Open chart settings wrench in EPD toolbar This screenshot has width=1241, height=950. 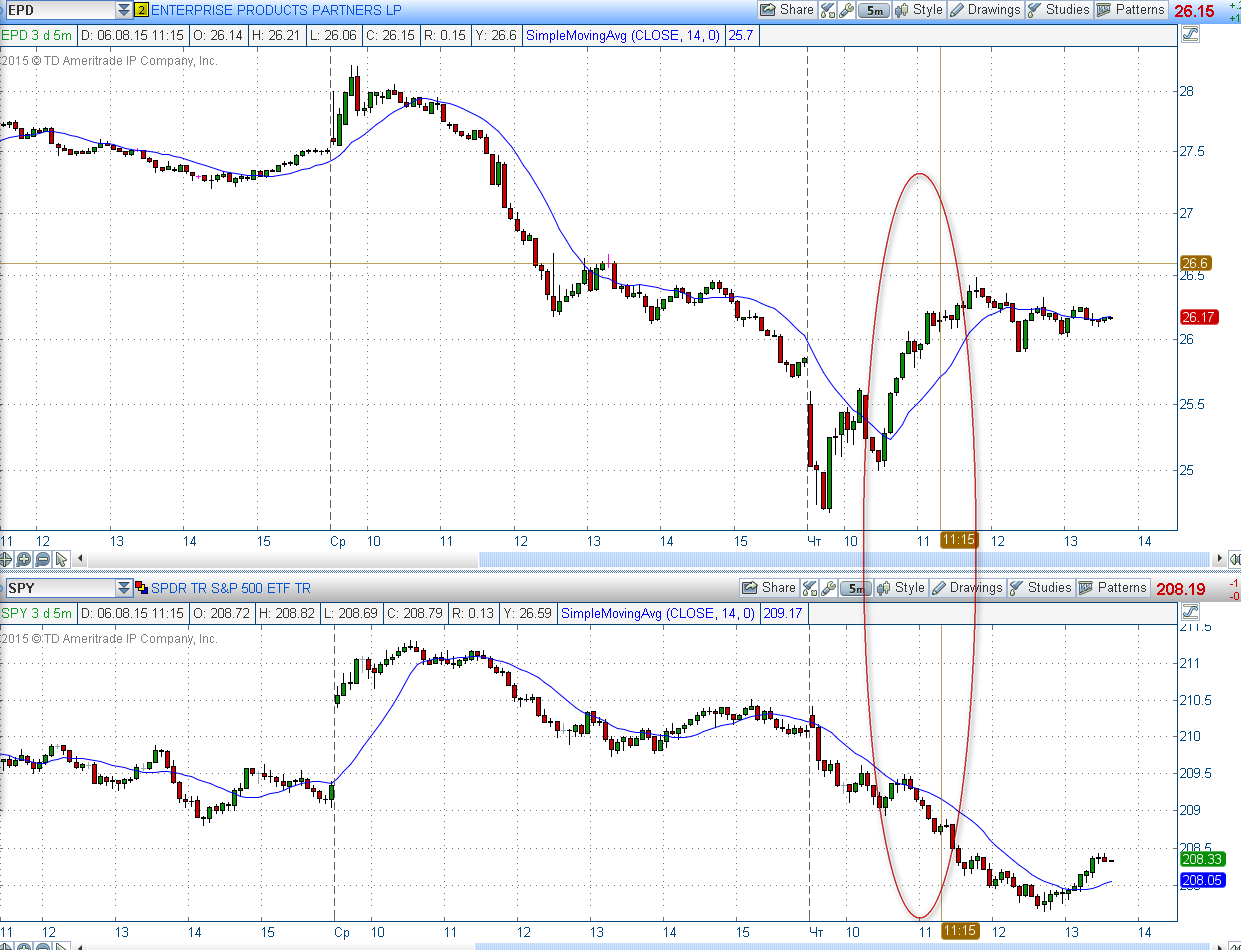pyautogui.click(x=846, y=10)
